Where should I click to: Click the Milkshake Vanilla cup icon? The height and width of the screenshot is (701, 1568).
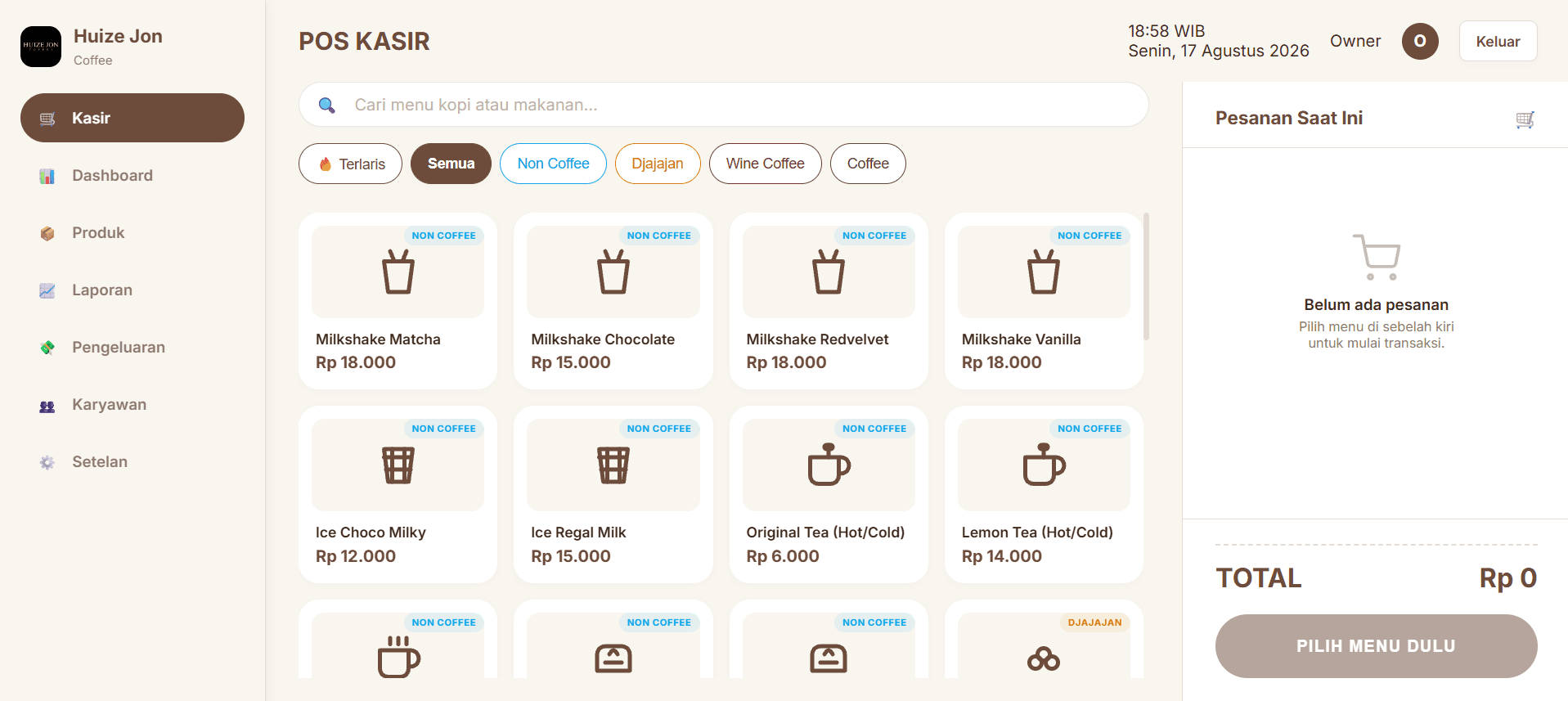[1044, 272]
